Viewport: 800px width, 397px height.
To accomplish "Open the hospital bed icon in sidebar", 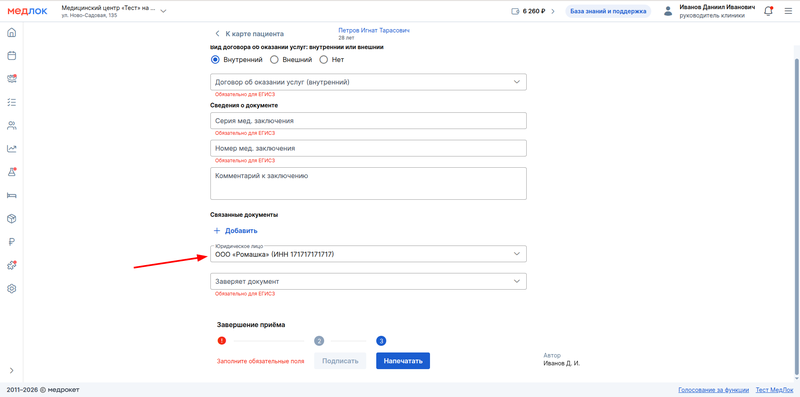I will tap(12, 195).
